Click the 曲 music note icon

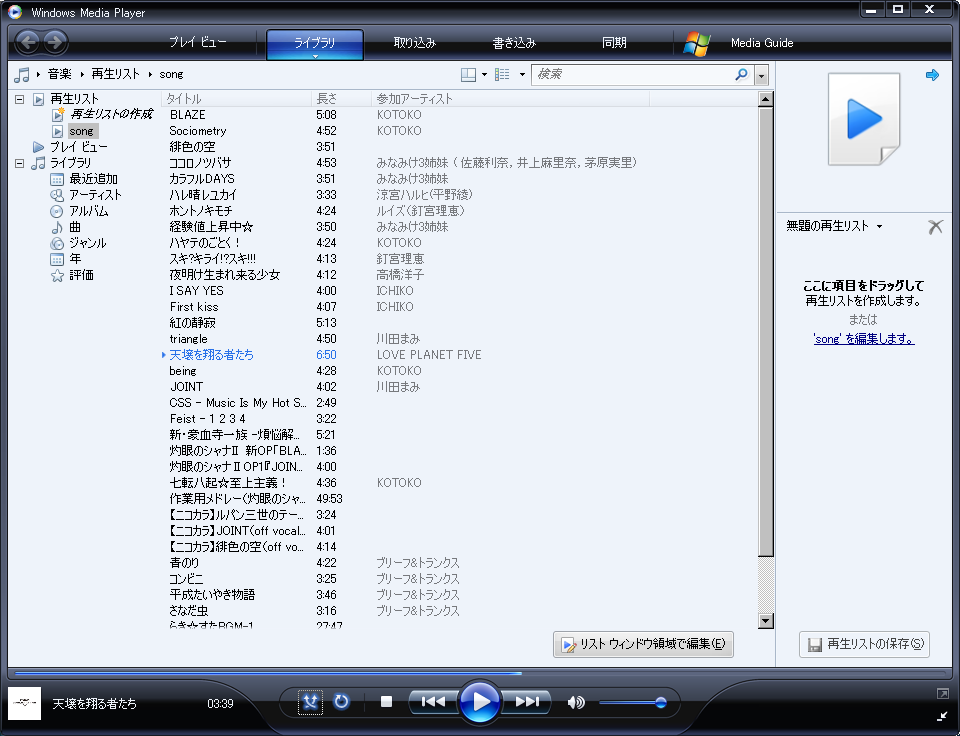coord(57,227)
